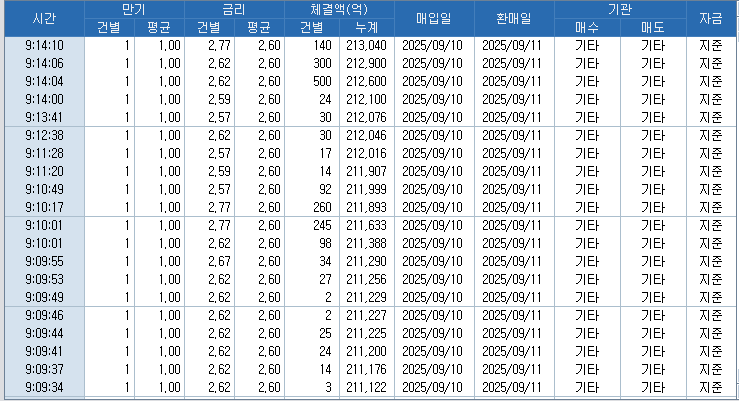Click the 매도 column header

(x=653, y=28)
